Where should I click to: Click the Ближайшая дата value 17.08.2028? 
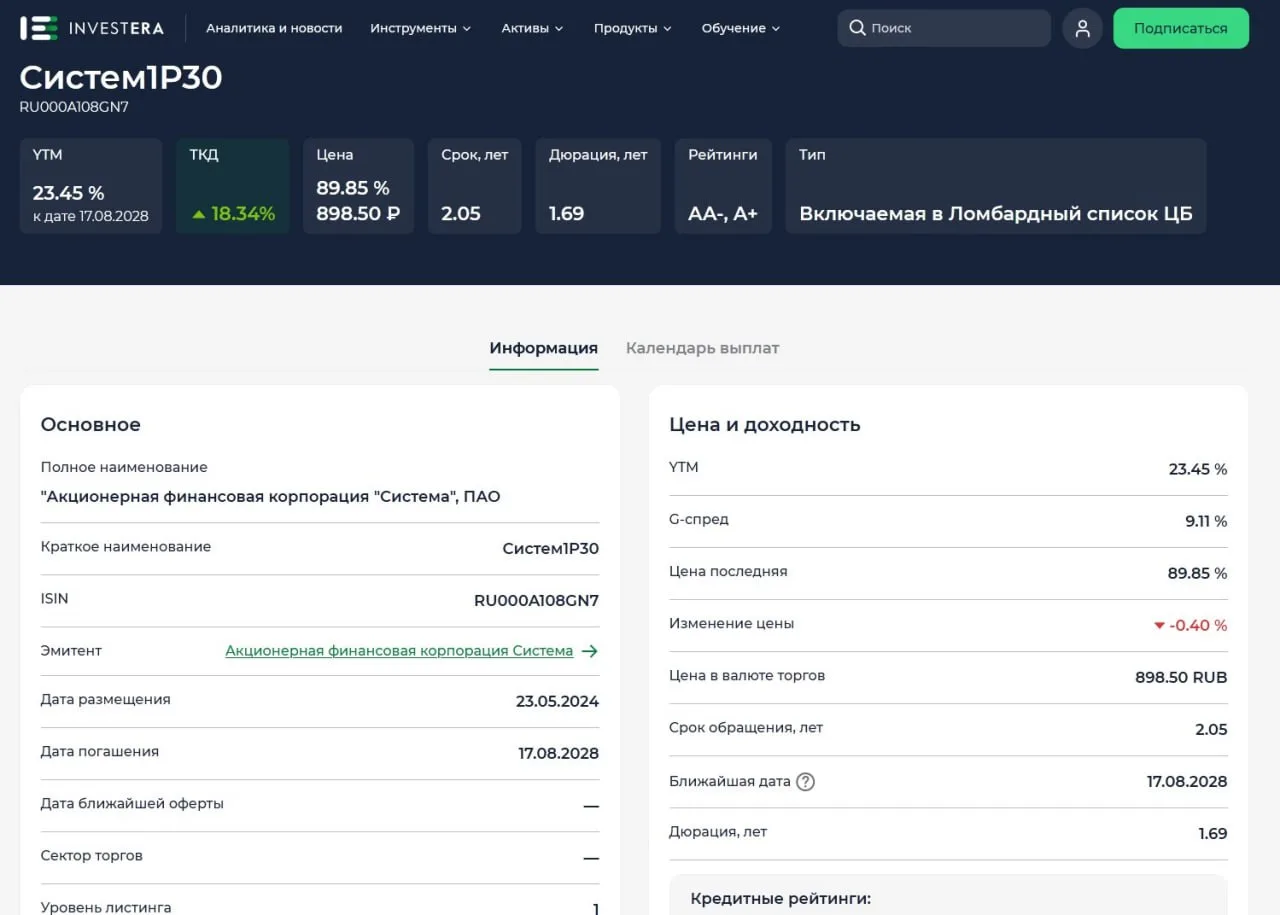pyautogui.click(x=1187, y=782)
